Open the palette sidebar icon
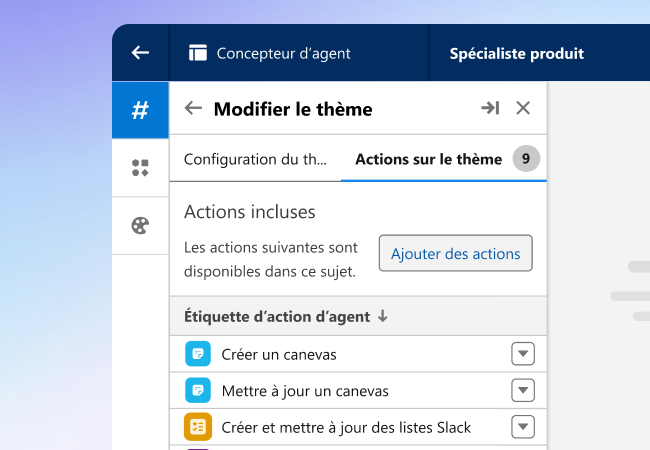 [140, 226]
